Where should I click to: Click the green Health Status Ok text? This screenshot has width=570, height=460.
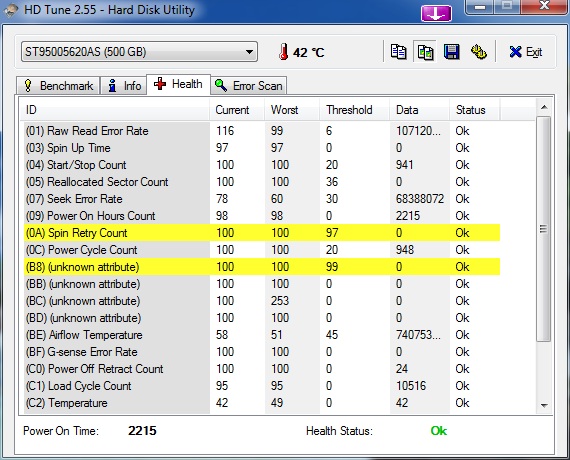click(439, 431)
